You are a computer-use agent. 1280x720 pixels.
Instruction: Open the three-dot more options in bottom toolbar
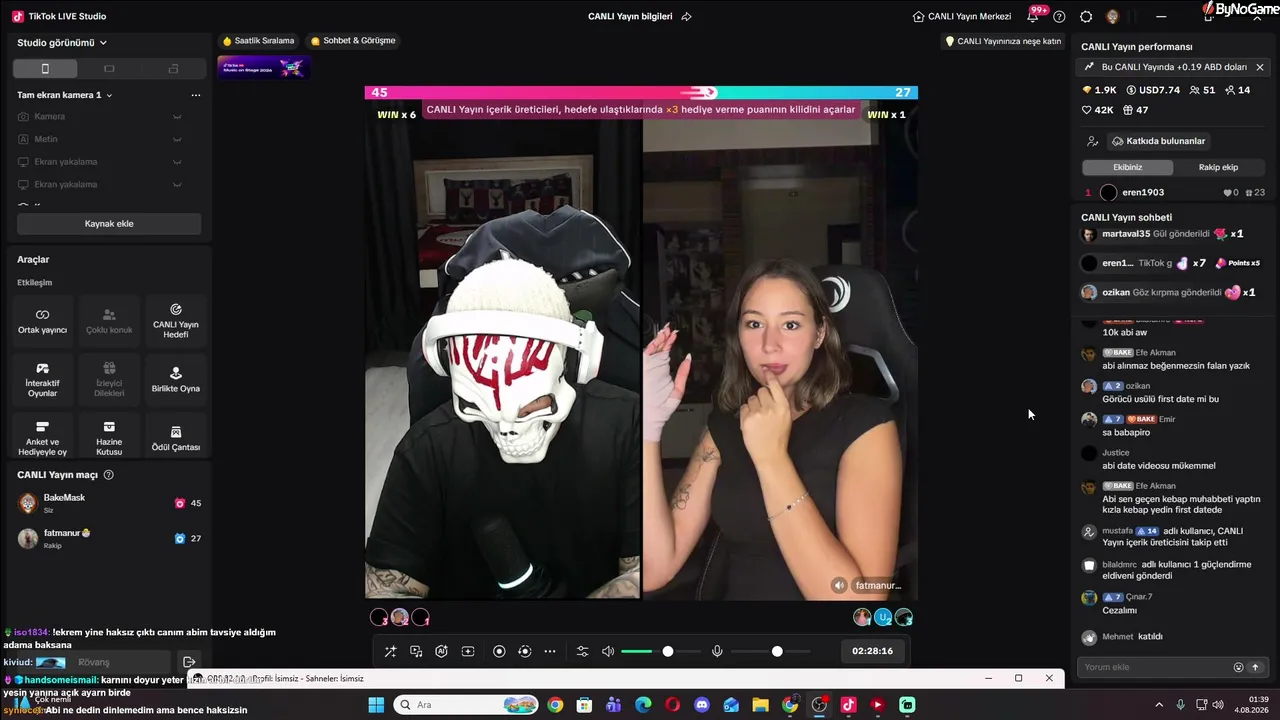[550, 651]
